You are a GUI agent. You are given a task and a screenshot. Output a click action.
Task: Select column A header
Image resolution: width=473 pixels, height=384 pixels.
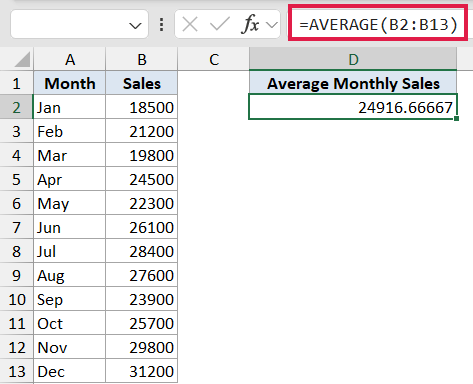[70, 59]
